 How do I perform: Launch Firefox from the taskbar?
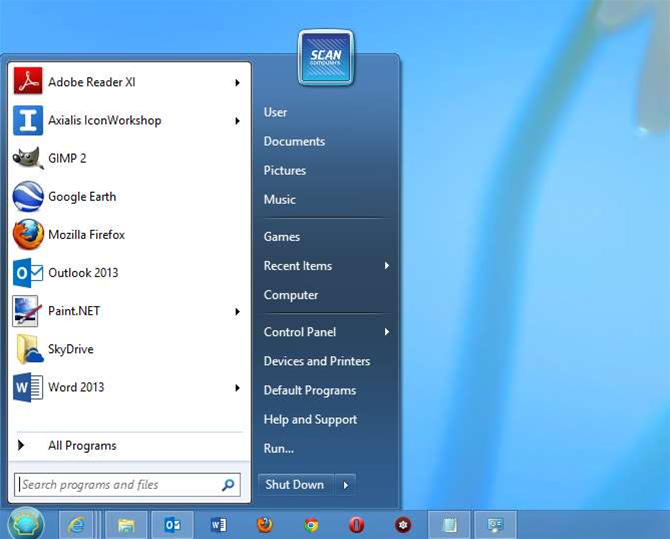pyautogui.click(x=265, y=524)
